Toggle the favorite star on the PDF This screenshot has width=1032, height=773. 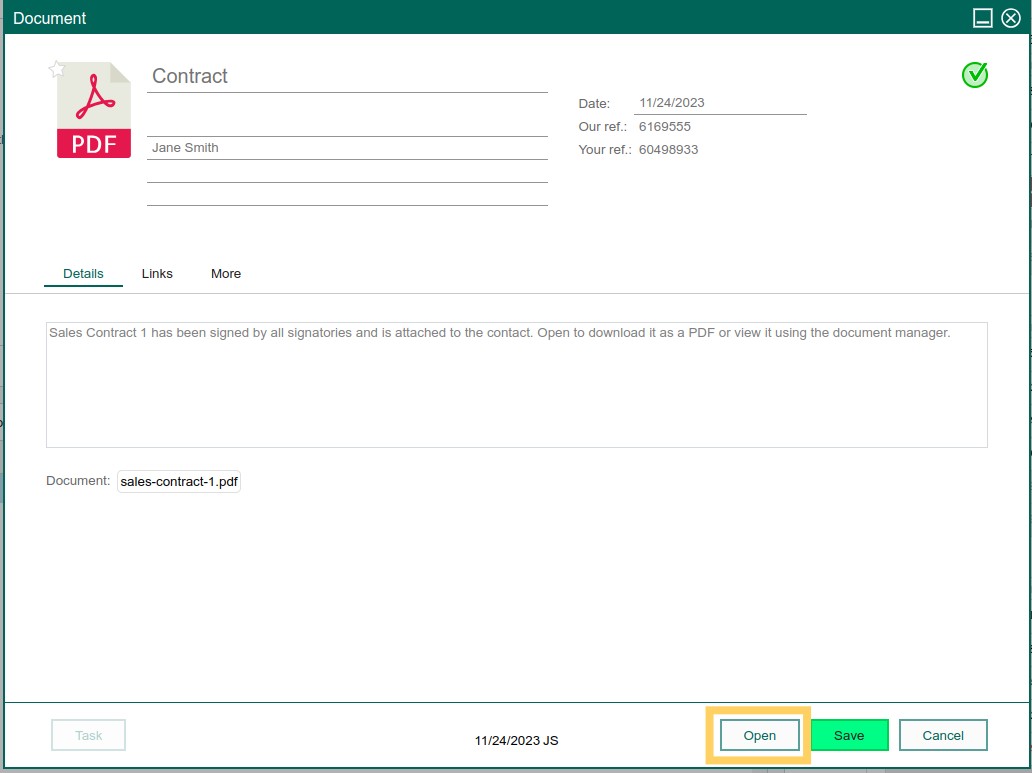pyautogui.click(x=57, y=69)
